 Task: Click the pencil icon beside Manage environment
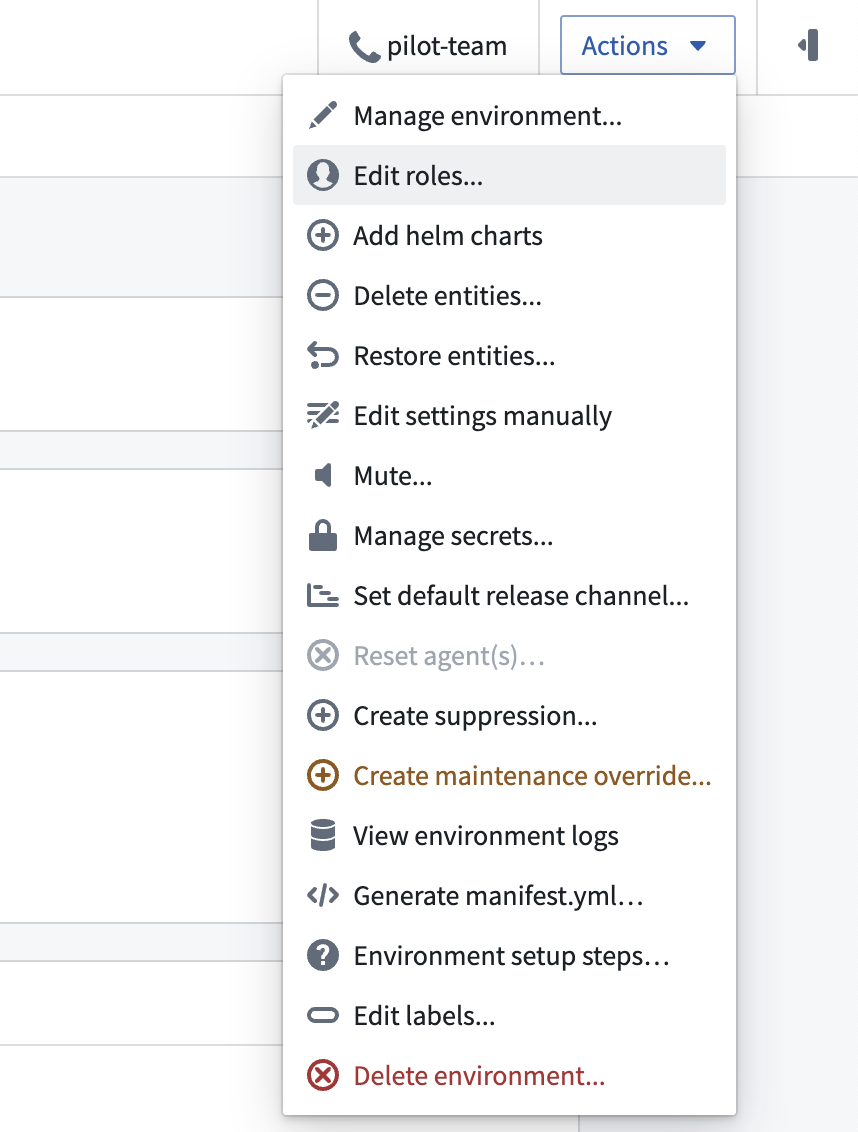tap(322, 116)
